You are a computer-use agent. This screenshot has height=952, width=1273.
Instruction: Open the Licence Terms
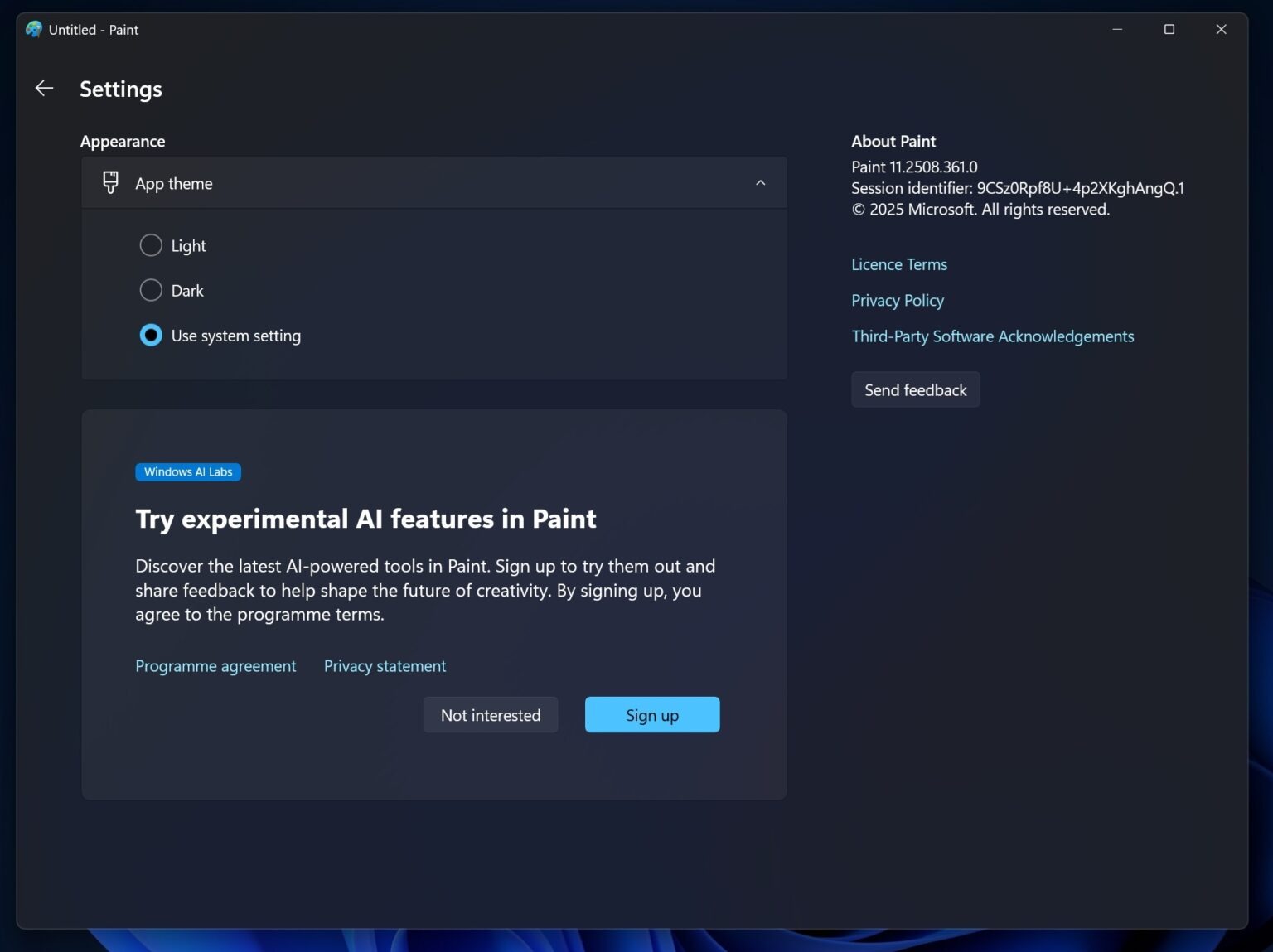tap(898, 263)
